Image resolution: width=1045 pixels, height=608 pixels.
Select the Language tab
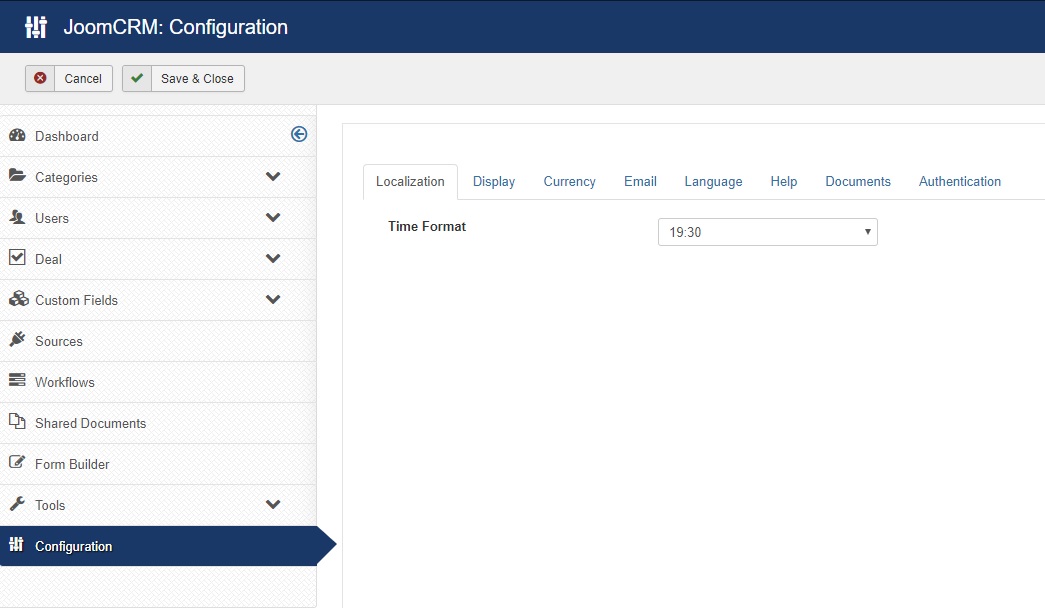pos(713,181)
